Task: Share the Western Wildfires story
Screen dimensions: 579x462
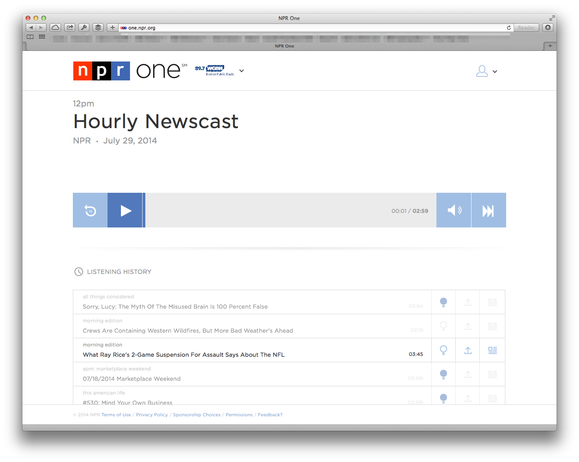Action: click(468, 326)
